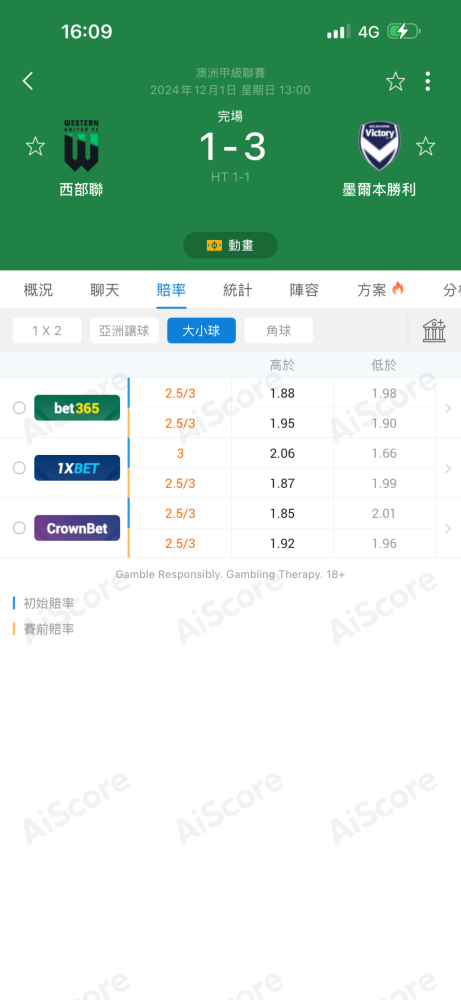Image resolution: width=461 pixels, height=1000 pixels.
Task: Favorite 墨爾本勝利 team with its star
Action: (x=425, y=146)
